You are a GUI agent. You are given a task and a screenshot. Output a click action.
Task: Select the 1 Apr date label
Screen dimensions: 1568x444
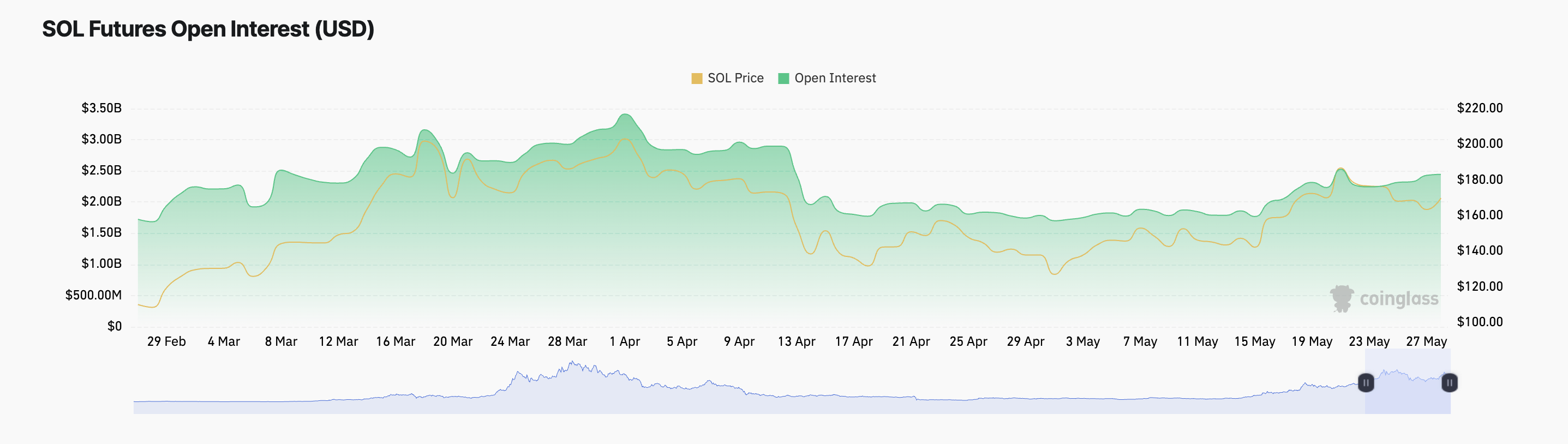pos(625,342)
